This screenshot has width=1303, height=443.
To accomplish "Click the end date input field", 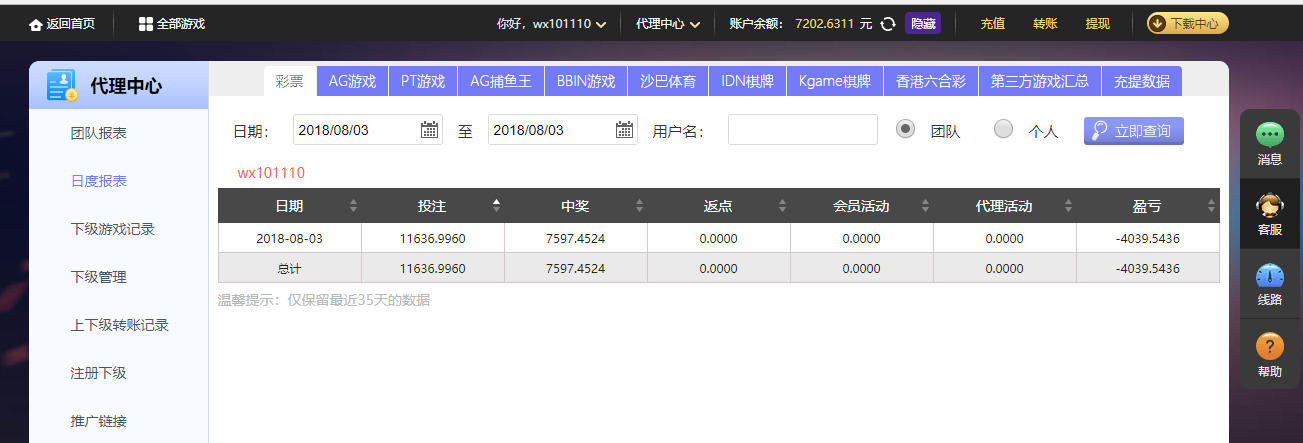I will (563, 130).
